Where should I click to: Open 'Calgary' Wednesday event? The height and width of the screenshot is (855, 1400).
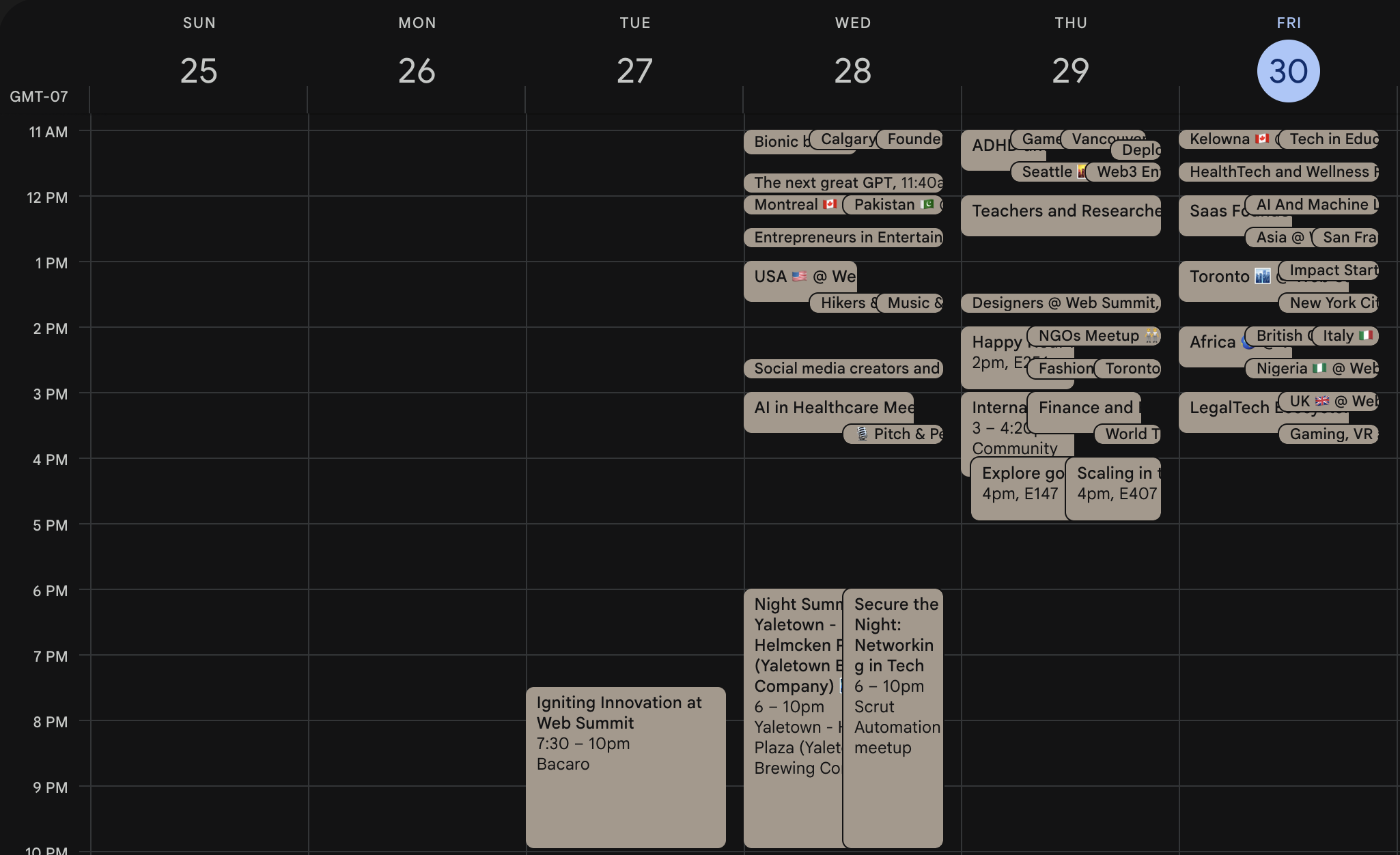843,139
